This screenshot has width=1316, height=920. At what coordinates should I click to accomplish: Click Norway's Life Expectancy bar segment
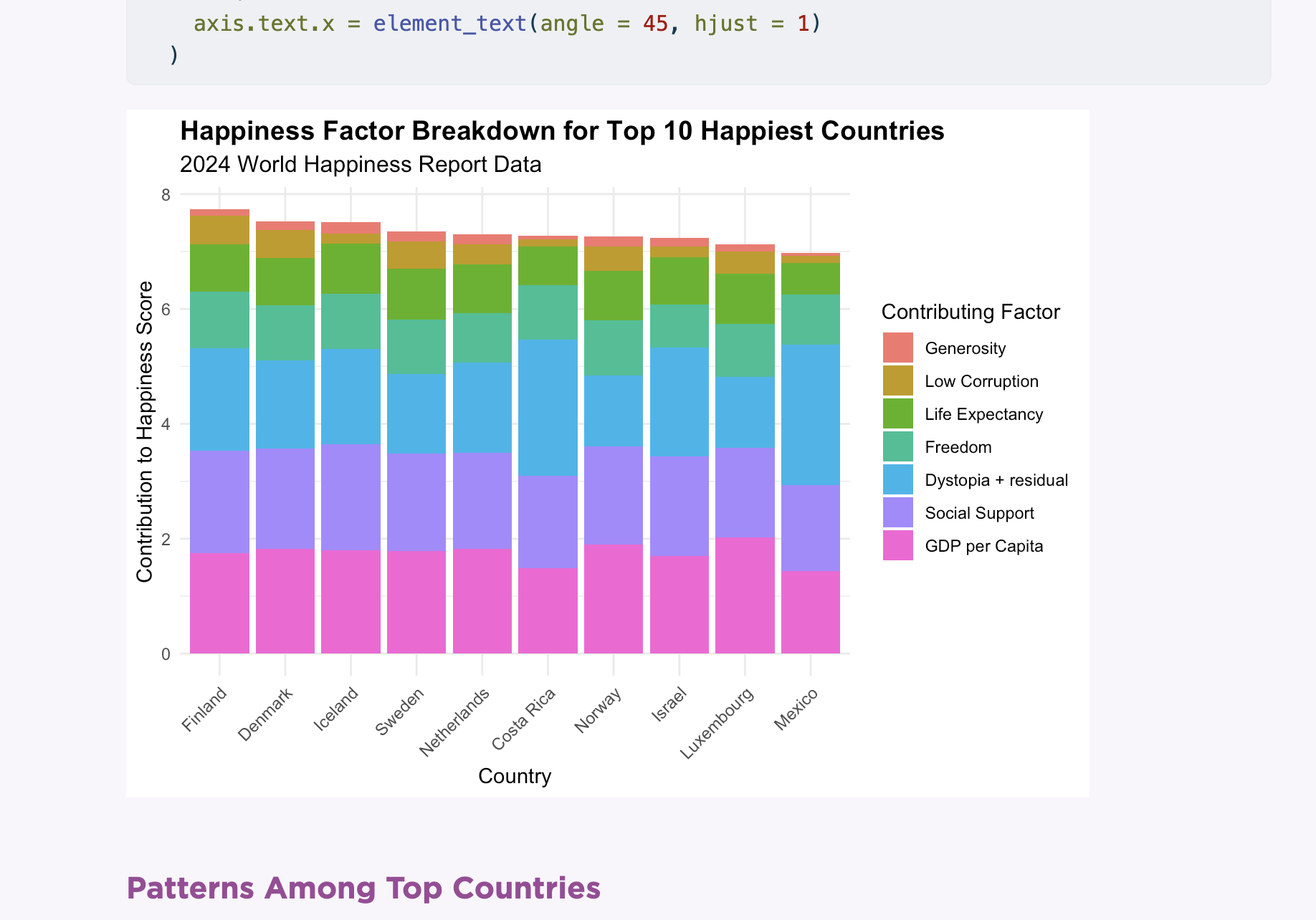coord(614,295)
